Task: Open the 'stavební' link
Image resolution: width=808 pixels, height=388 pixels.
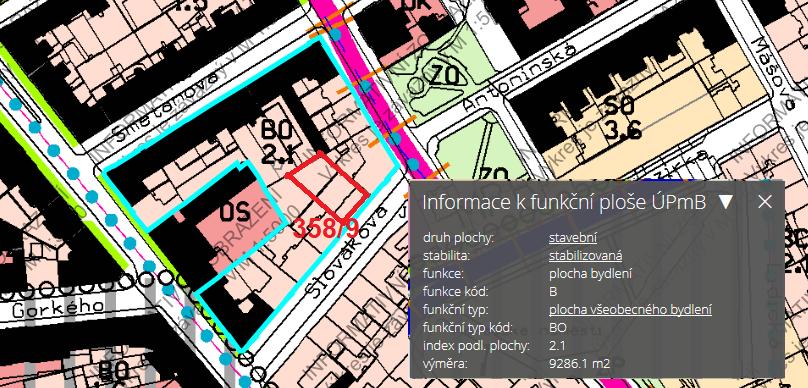Action: pos(573,238)
